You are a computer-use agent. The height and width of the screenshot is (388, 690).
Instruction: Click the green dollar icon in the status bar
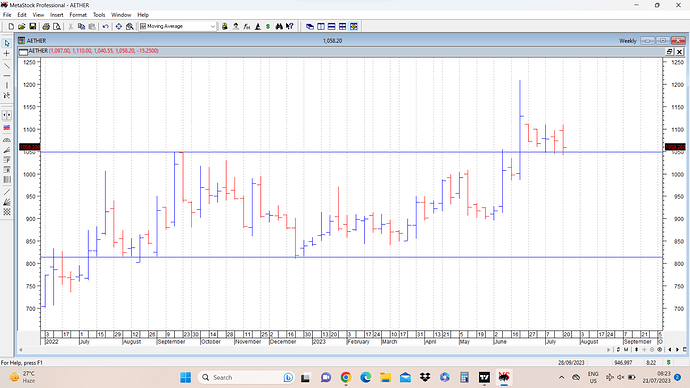point(668,362)
